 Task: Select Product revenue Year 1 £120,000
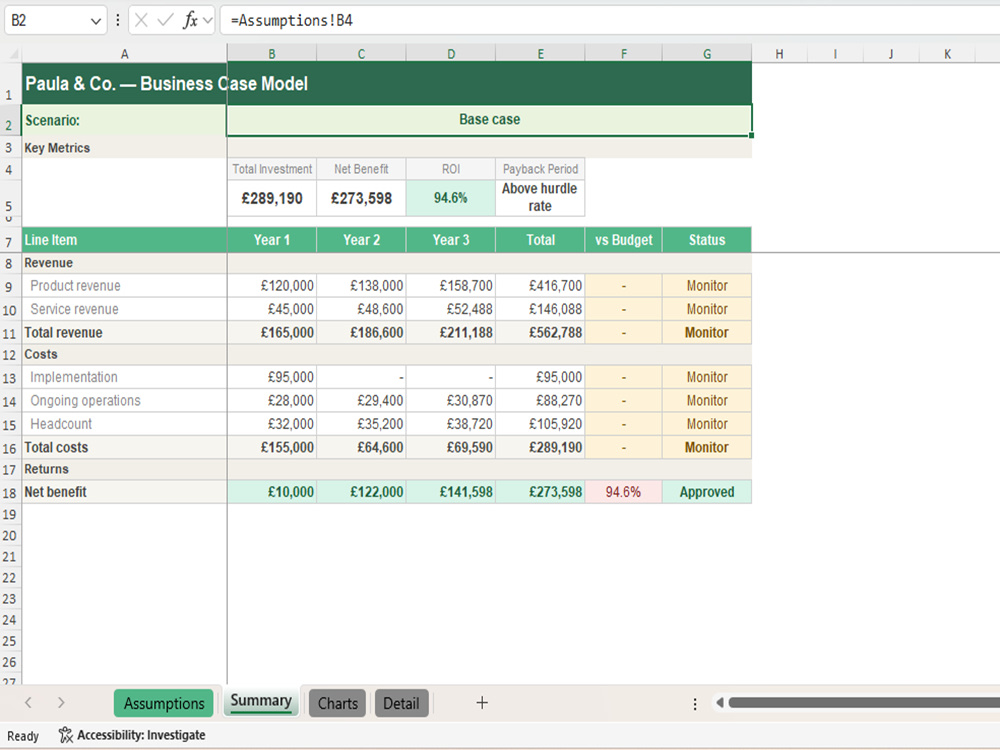(x=272, y=286)
